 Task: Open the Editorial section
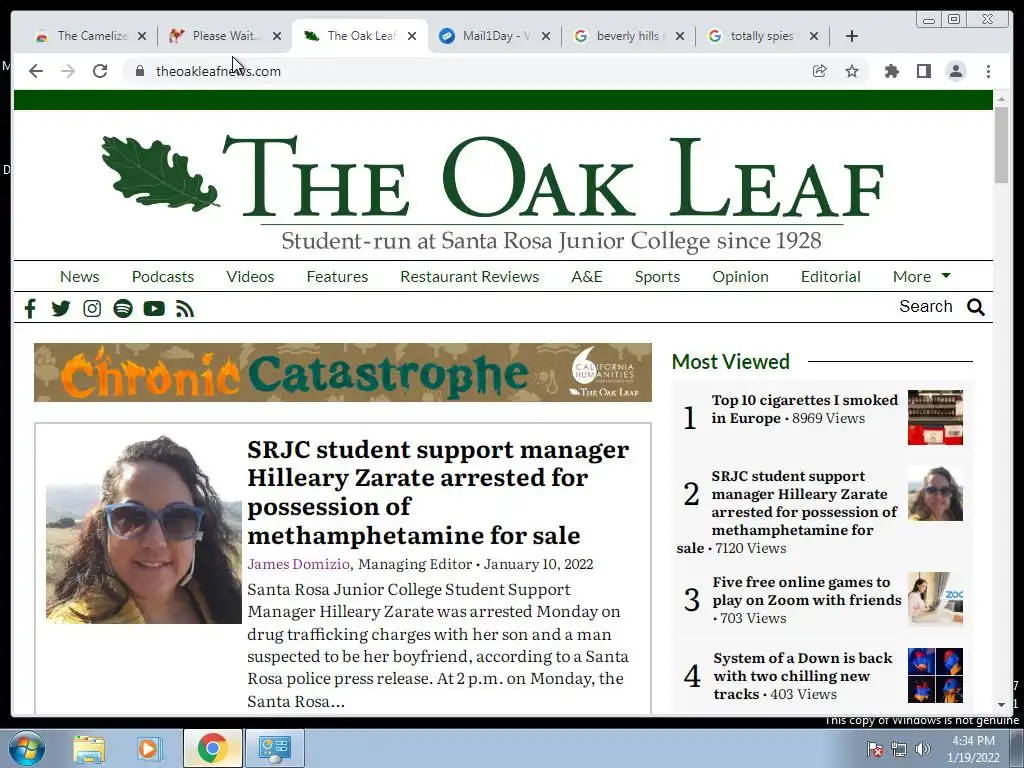[x=831, y=276]
